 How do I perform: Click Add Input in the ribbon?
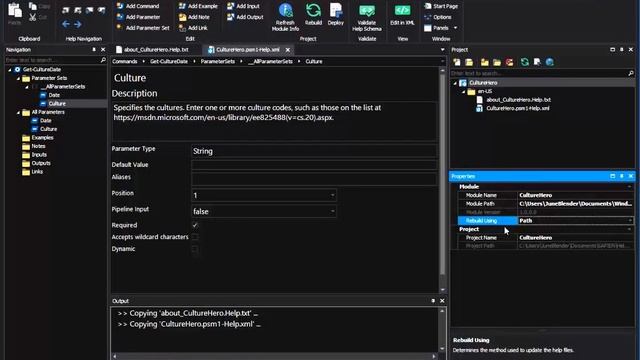pyautogui.click(x=243, y=6)
